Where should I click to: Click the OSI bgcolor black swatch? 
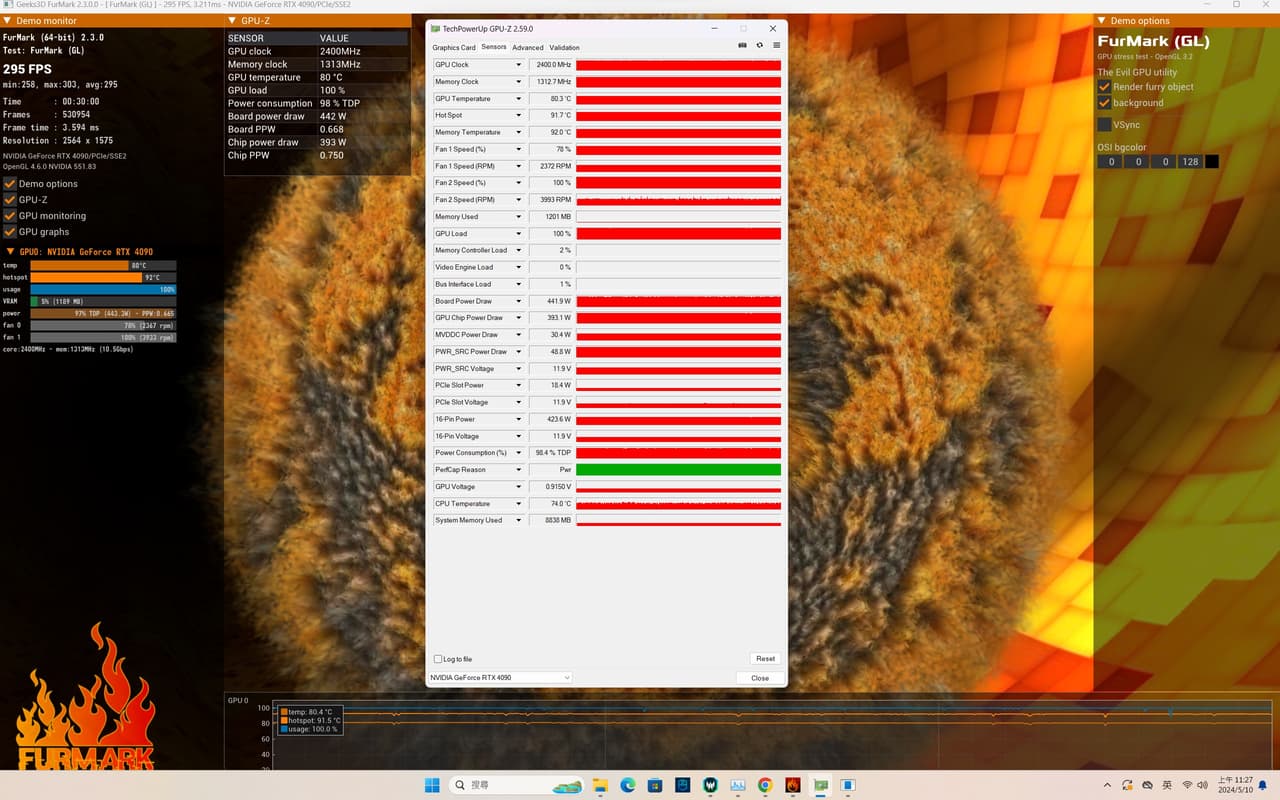[1212, 162]
